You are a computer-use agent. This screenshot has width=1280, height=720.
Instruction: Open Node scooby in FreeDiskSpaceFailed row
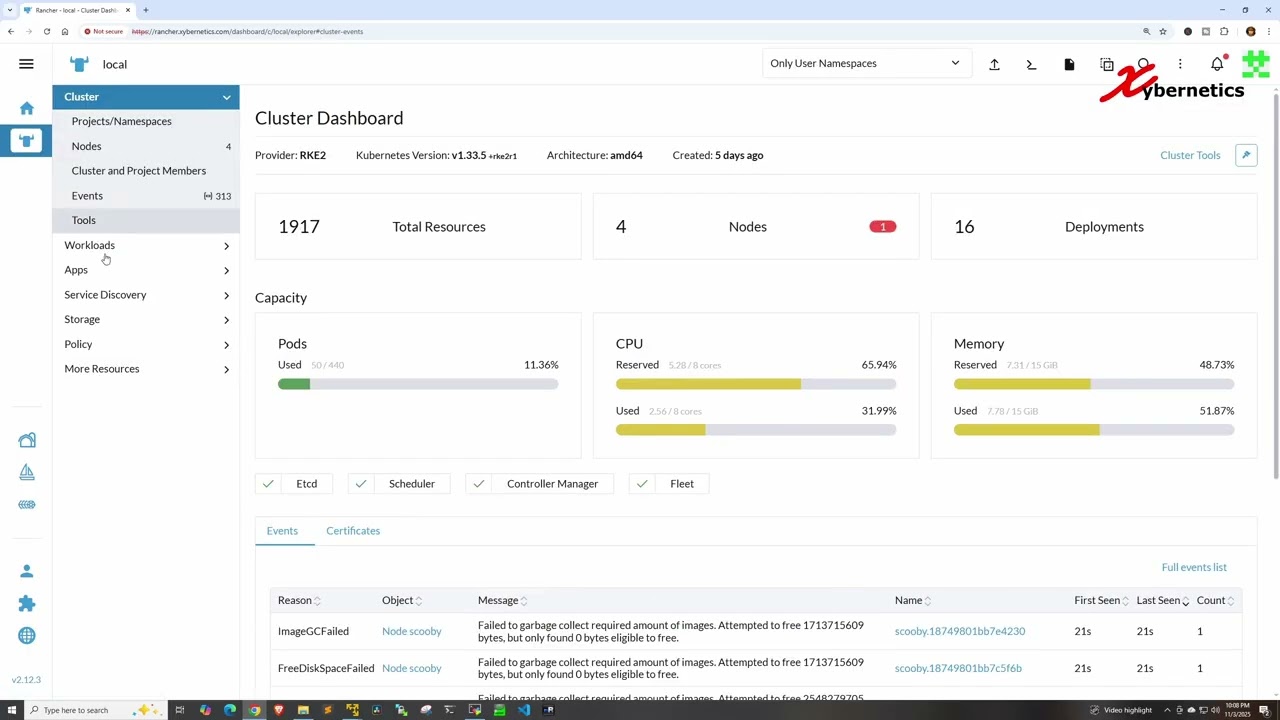(x=411, y=668)
